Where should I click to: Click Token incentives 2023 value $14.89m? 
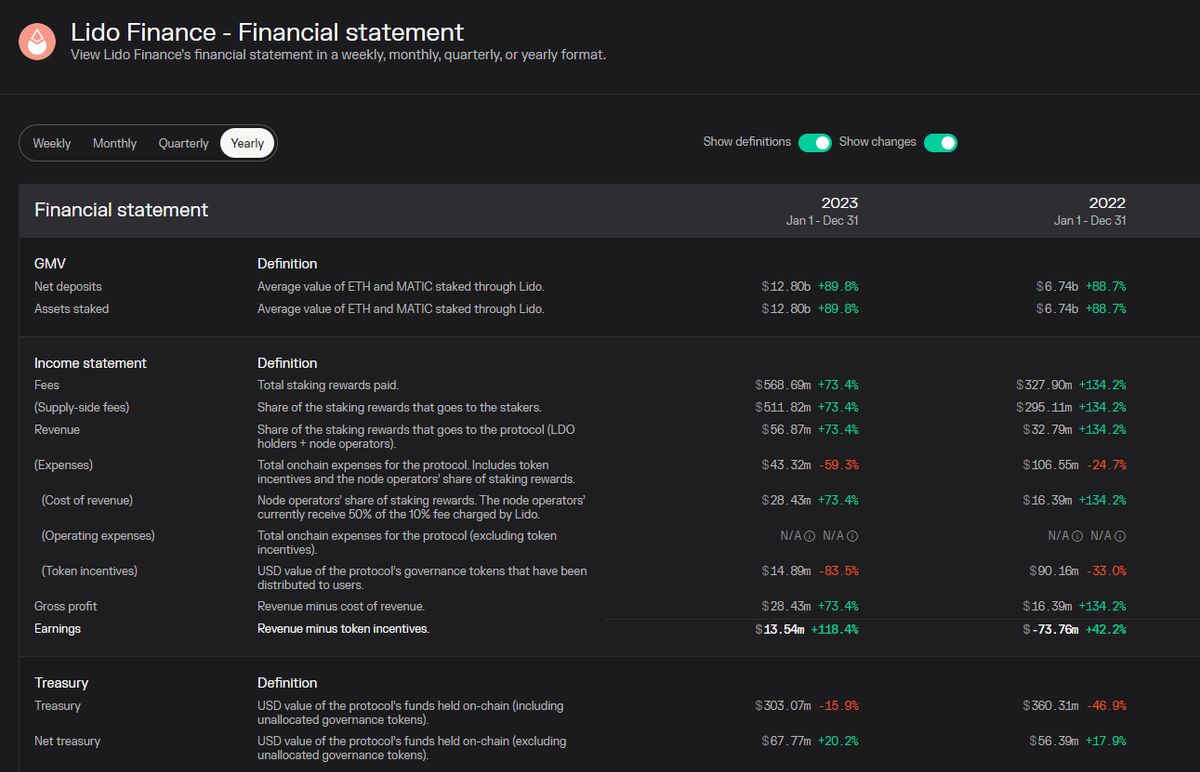tap(786, 571)
